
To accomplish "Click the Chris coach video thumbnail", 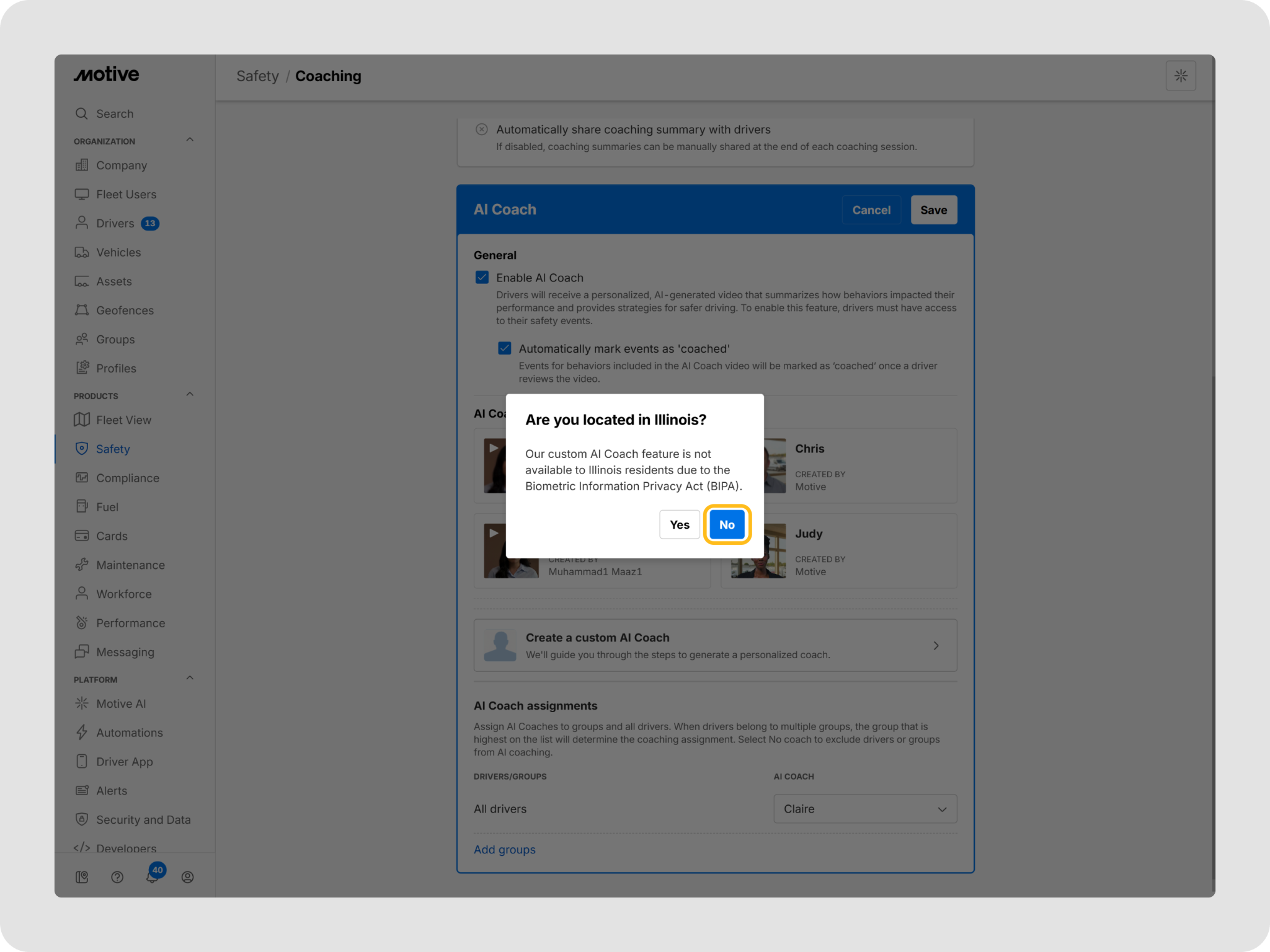I will coord(775,466).
